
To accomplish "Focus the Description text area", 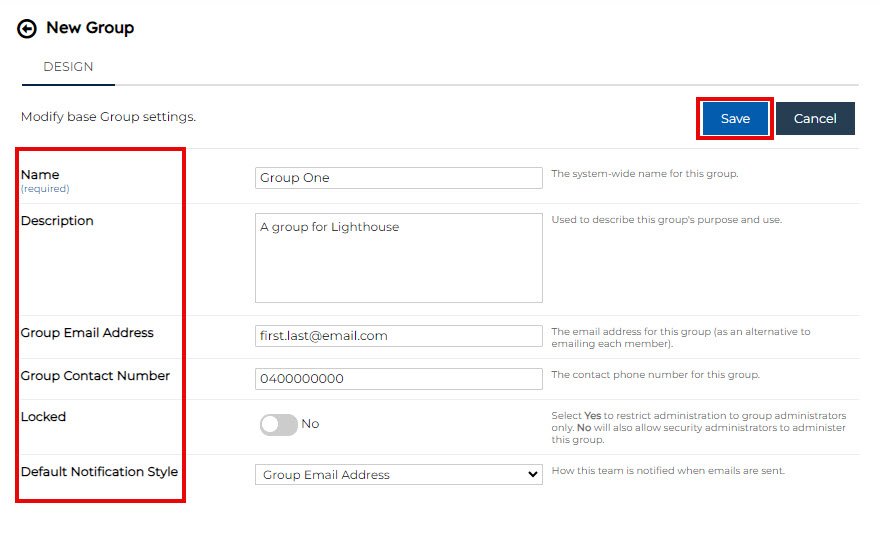I will point(398,257).
